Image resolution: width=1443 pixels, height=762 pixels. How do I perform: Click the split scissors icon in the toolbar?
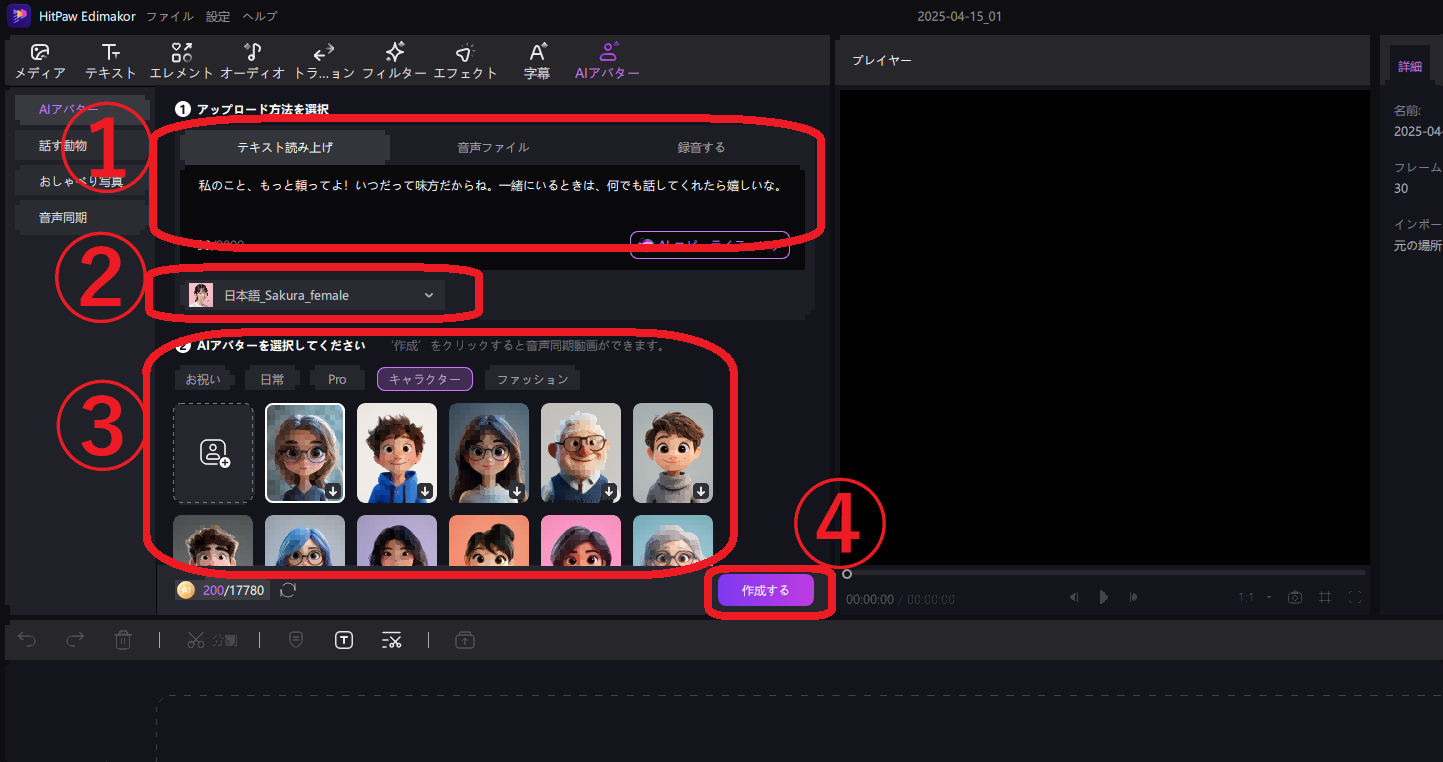pyautogui.click(x=198, y=639)
